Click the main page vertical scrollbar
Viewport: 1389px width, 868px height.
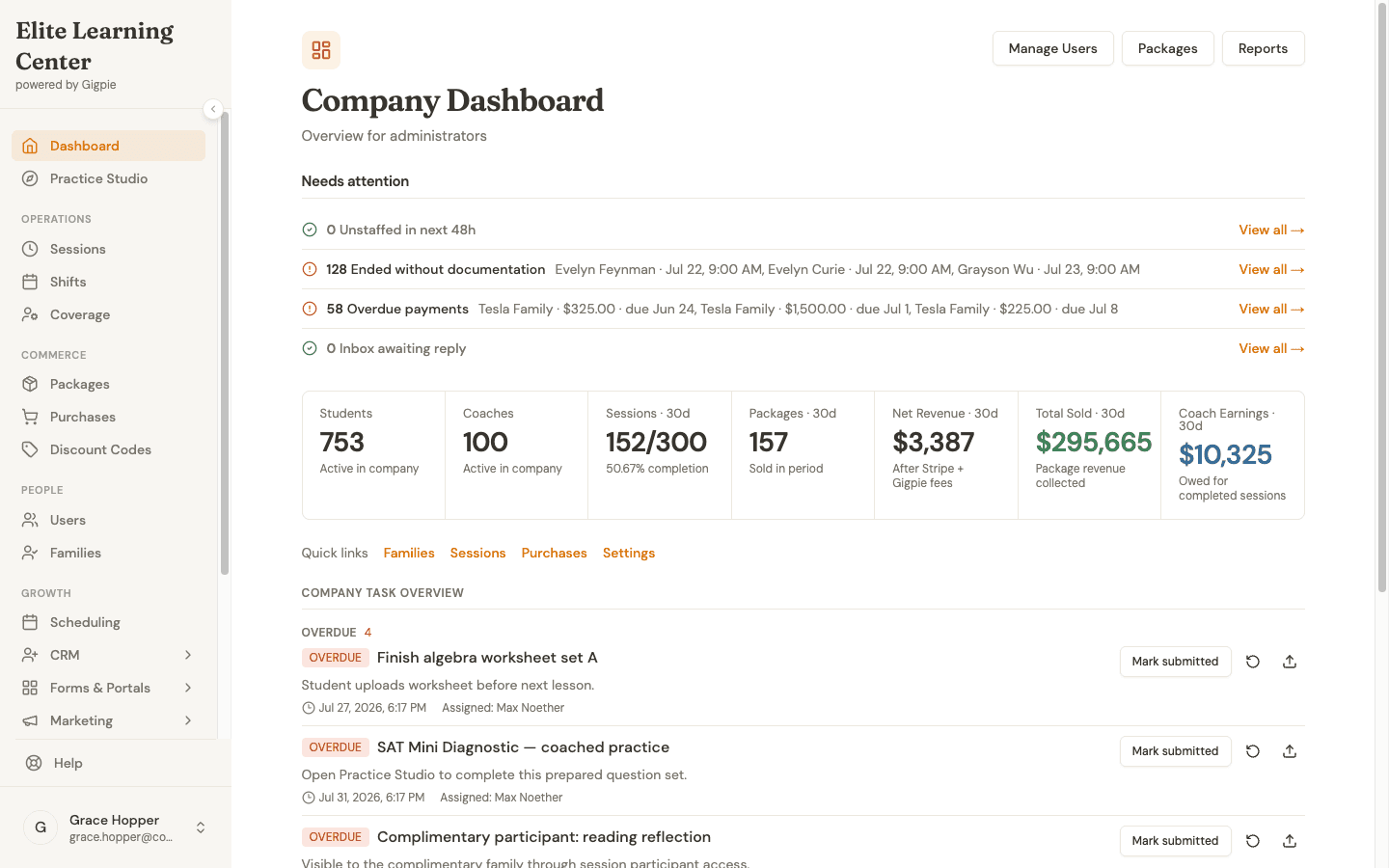tap(1381, 299)
